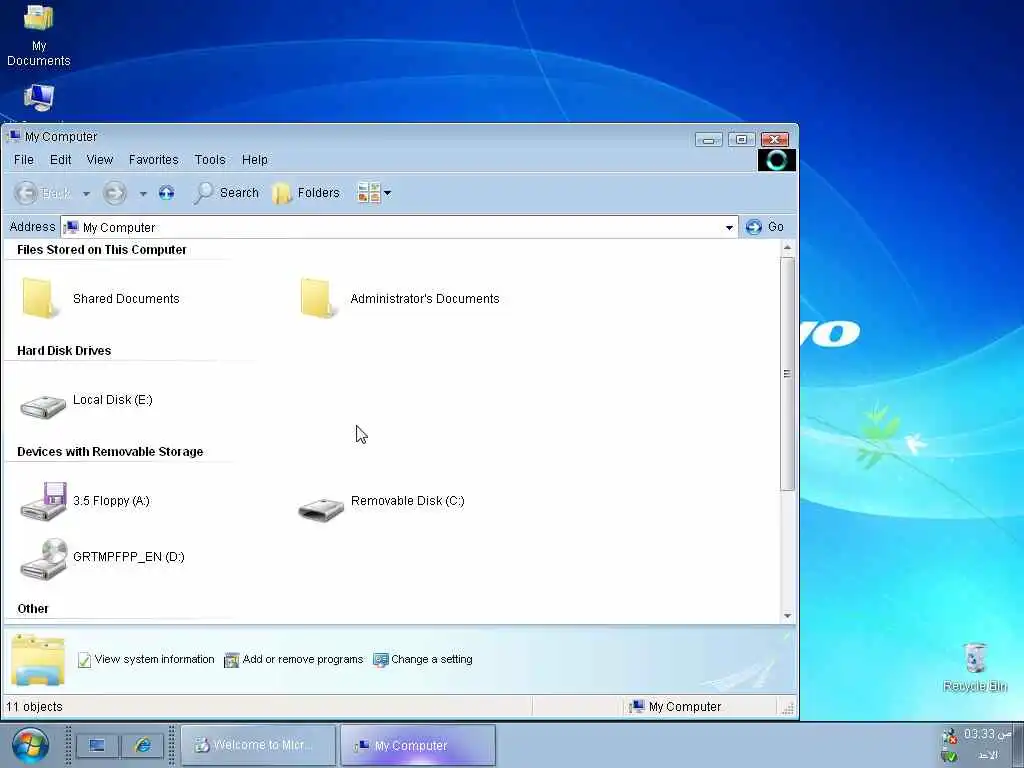Screen dimensions: 1024x768
Task: Click the large folder icon in details pane
Action: pos(38,660)
